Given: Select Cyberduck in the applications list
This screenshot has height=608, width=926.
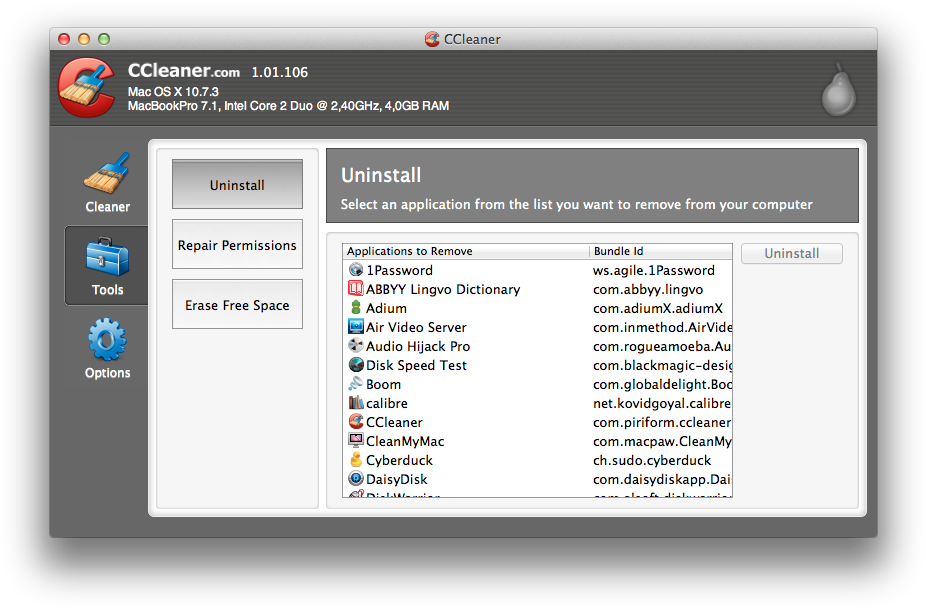Looking at the screenshot, I should (x=399, y=460).
